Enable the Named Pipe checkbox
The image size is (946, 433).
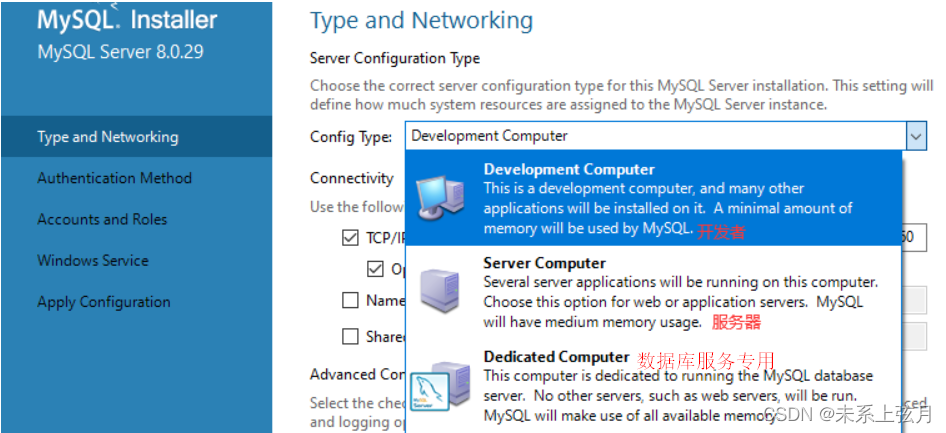click(x=350, y=300)
